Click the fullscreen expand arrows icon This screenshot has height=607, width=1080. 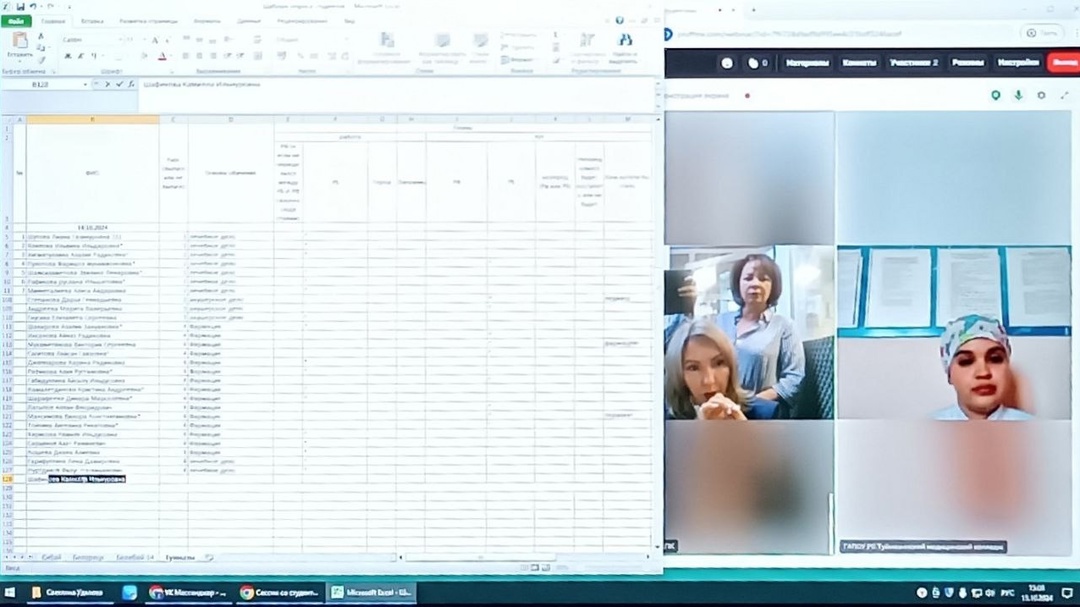point(1064,96)
